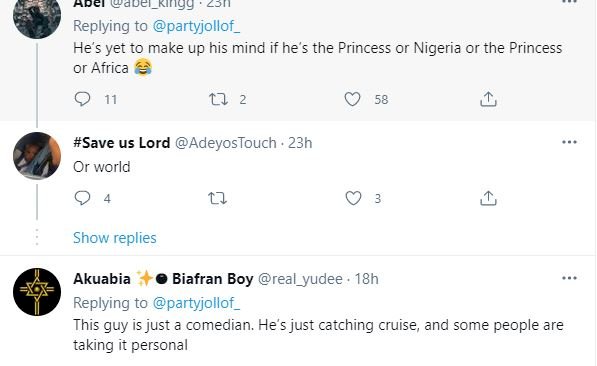View #Save us Lord profile picture
This screenshot has height=366, width=597.
[37, 155]
